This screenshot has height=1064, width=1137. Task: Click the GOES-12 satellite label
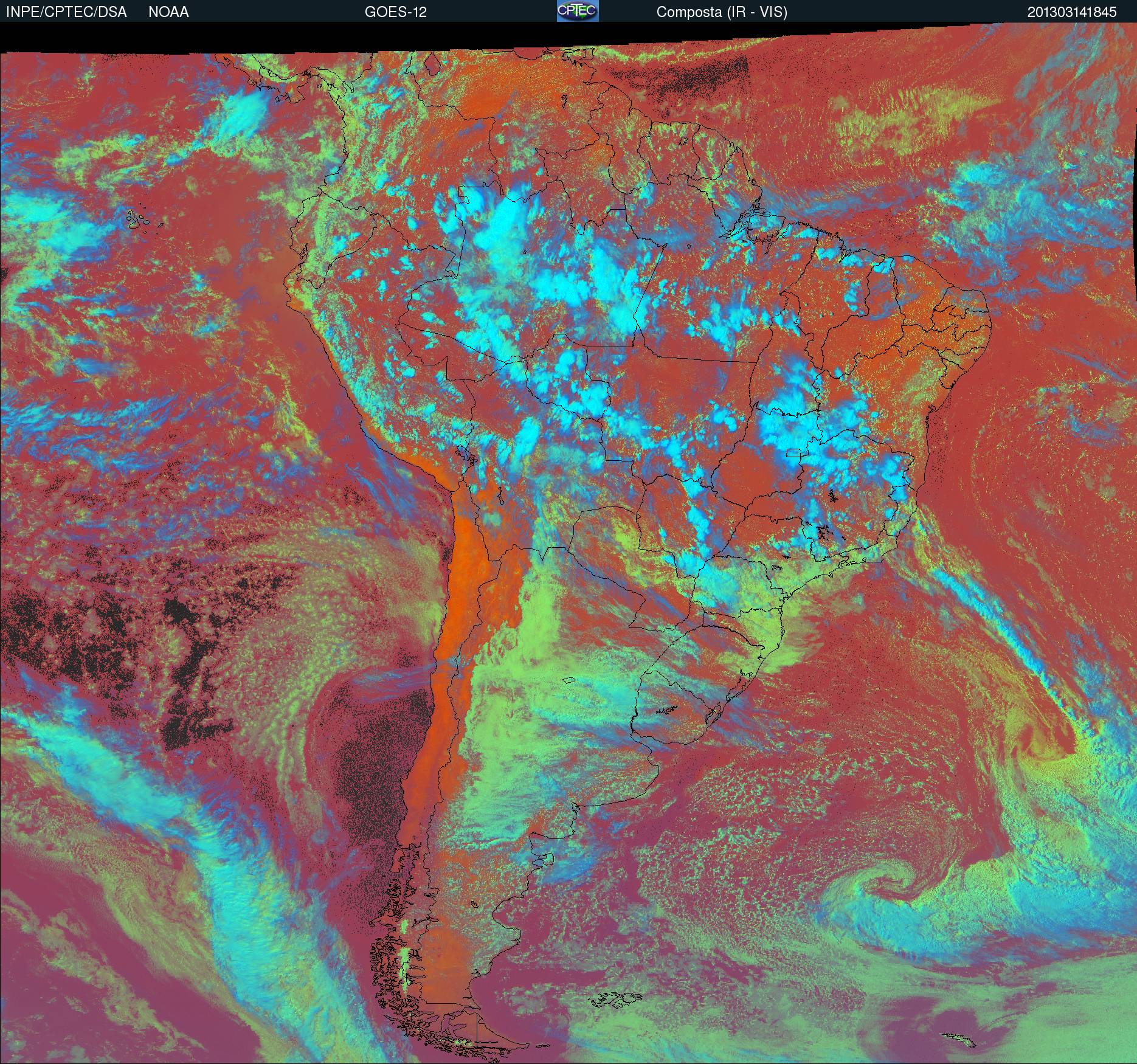(x=395, y=12)
